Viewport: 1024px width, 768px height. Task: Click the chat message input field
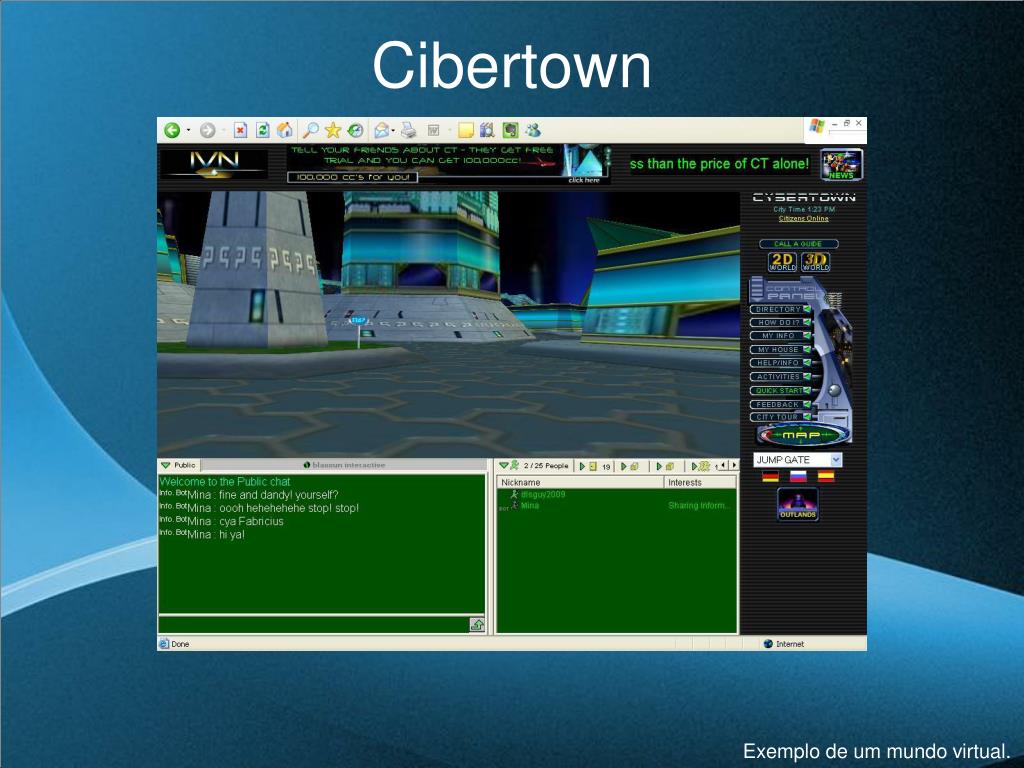314,625
